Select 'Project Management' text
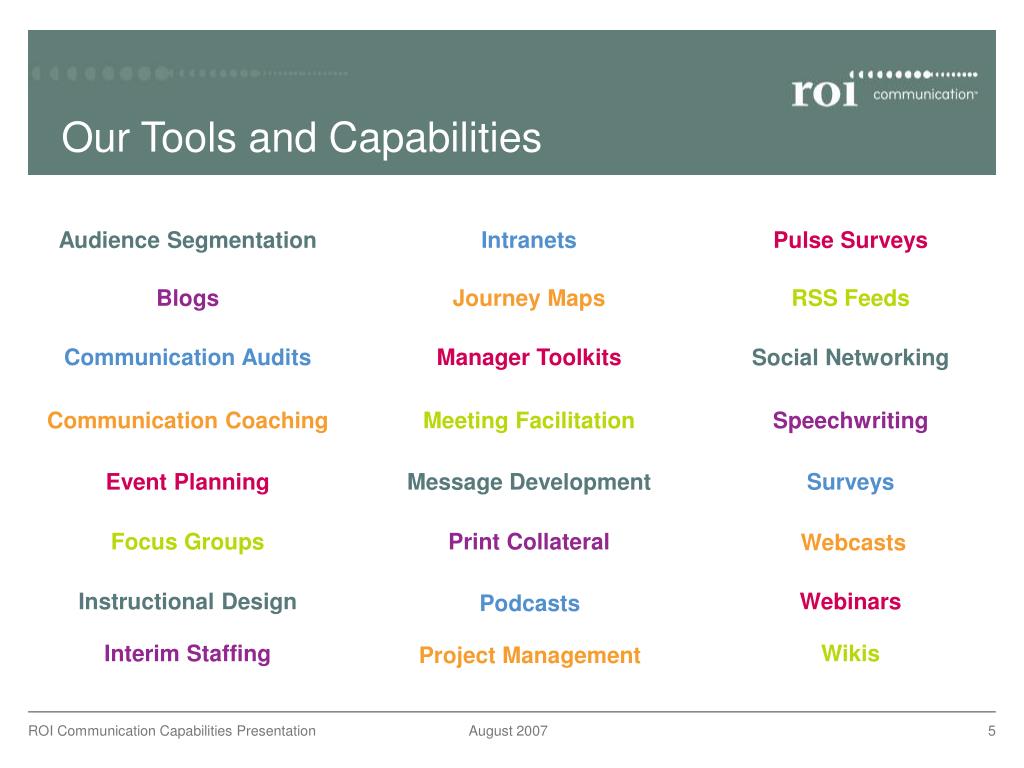Viewport: 1024px width, 768px height. [530, 656]
